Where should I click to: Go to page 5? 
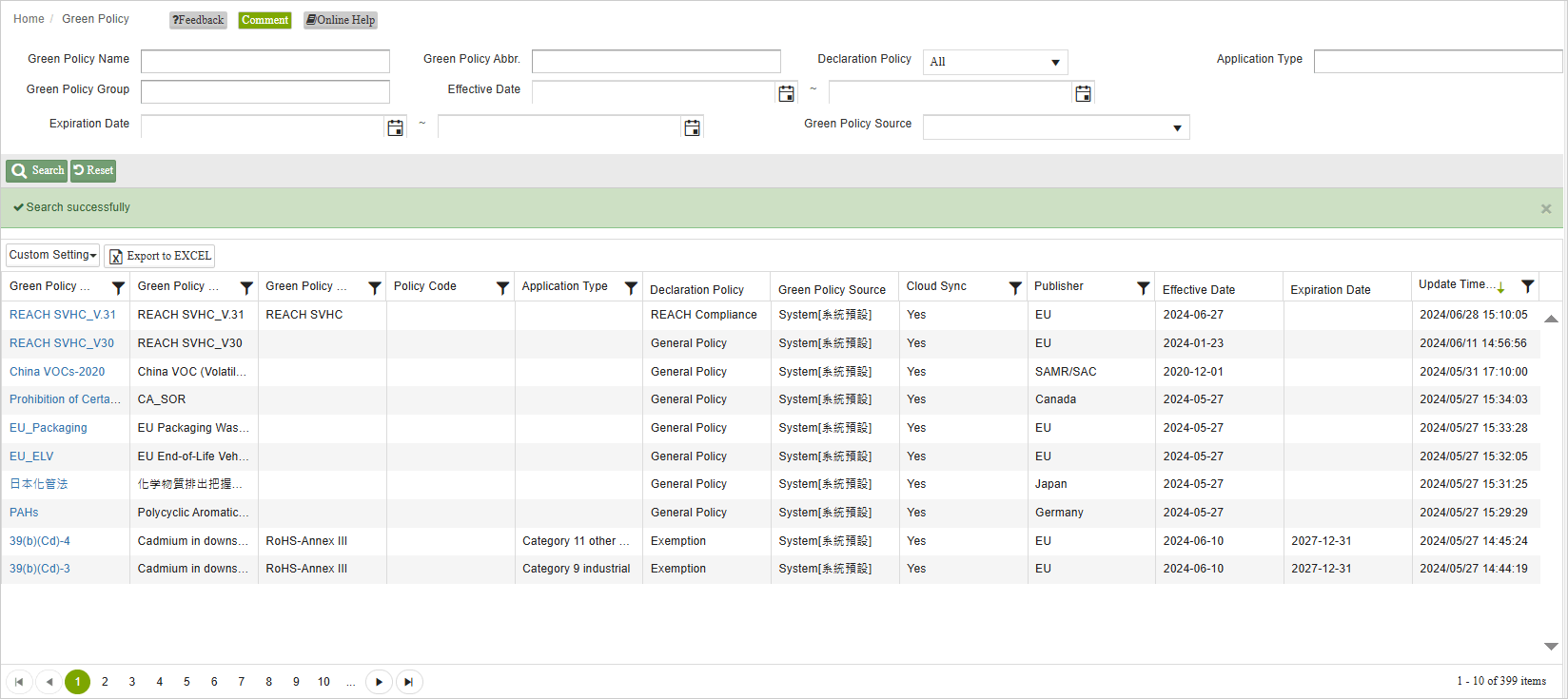(x=186, y=682)
